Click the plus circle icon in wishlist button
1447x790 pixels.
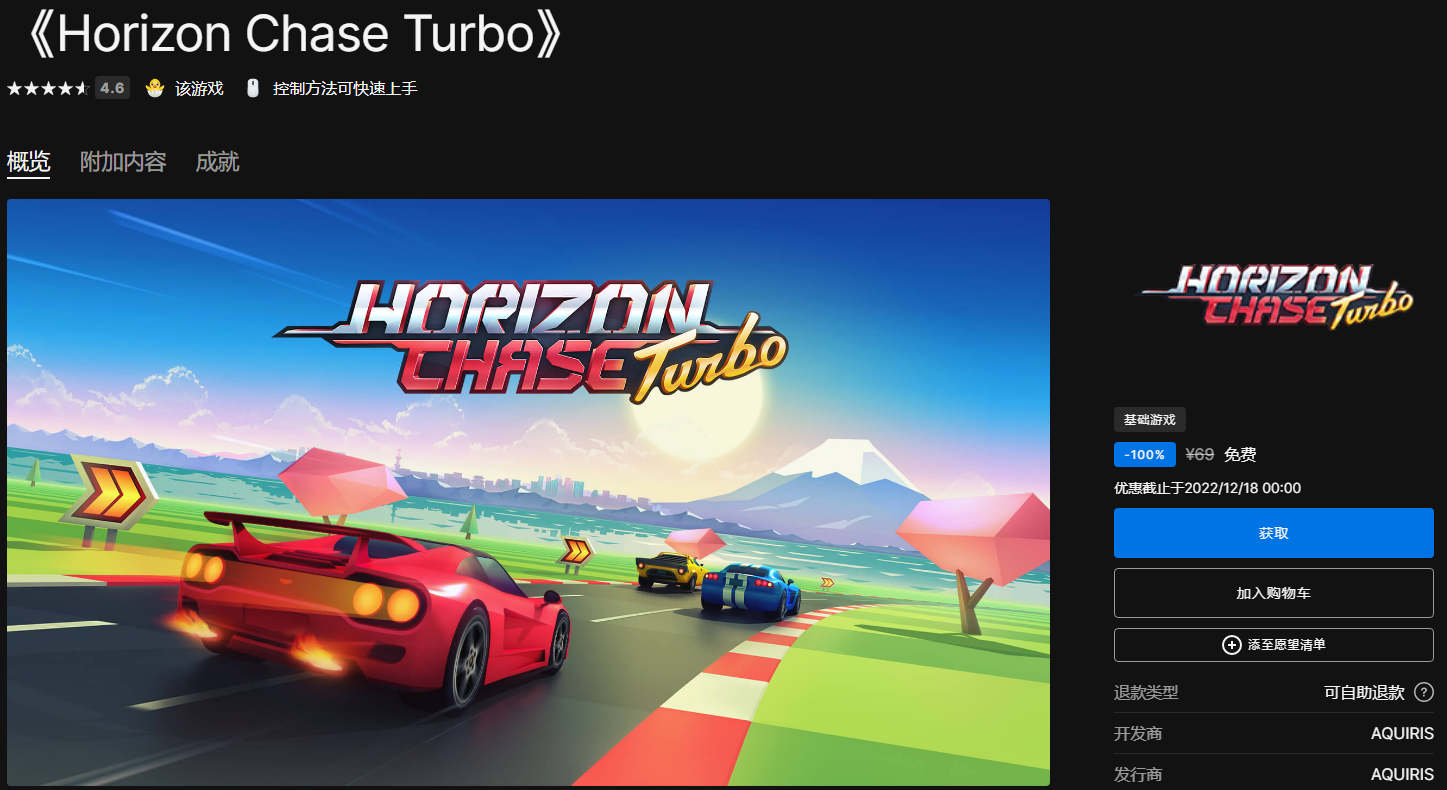click(1232, 645)
